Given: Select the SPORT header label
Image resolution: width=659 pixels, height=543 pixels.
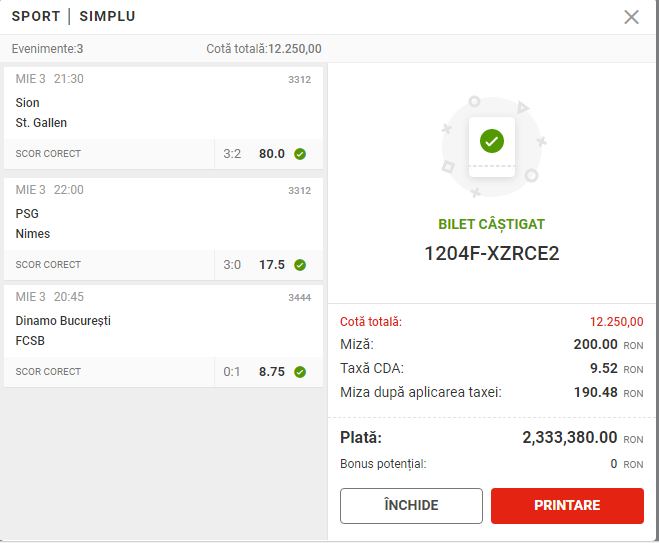Looking at the screenshot, I should coord(36,16).
